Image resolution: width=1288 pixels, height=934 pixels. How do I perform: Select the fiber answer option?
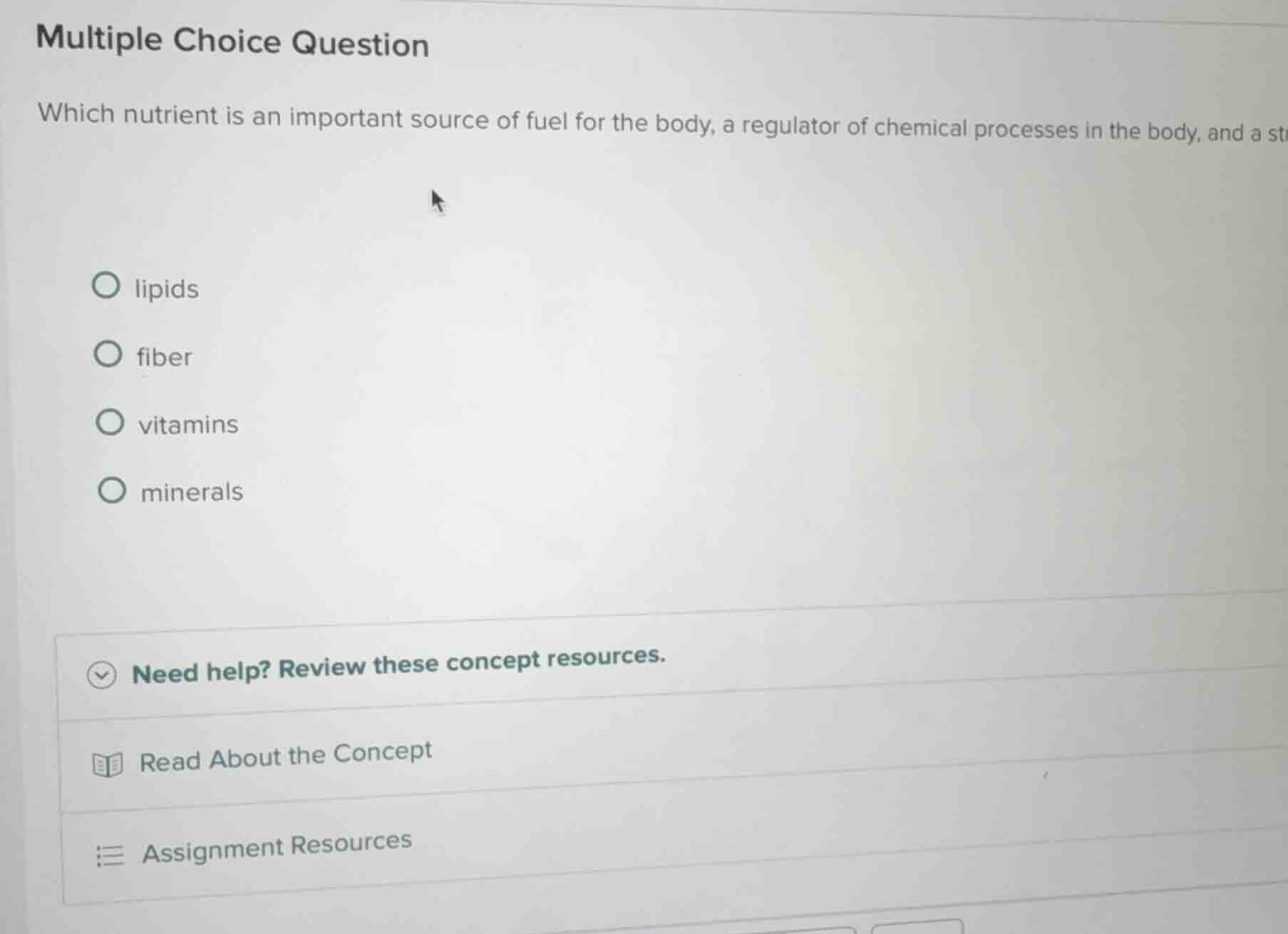tap(108, 353)
